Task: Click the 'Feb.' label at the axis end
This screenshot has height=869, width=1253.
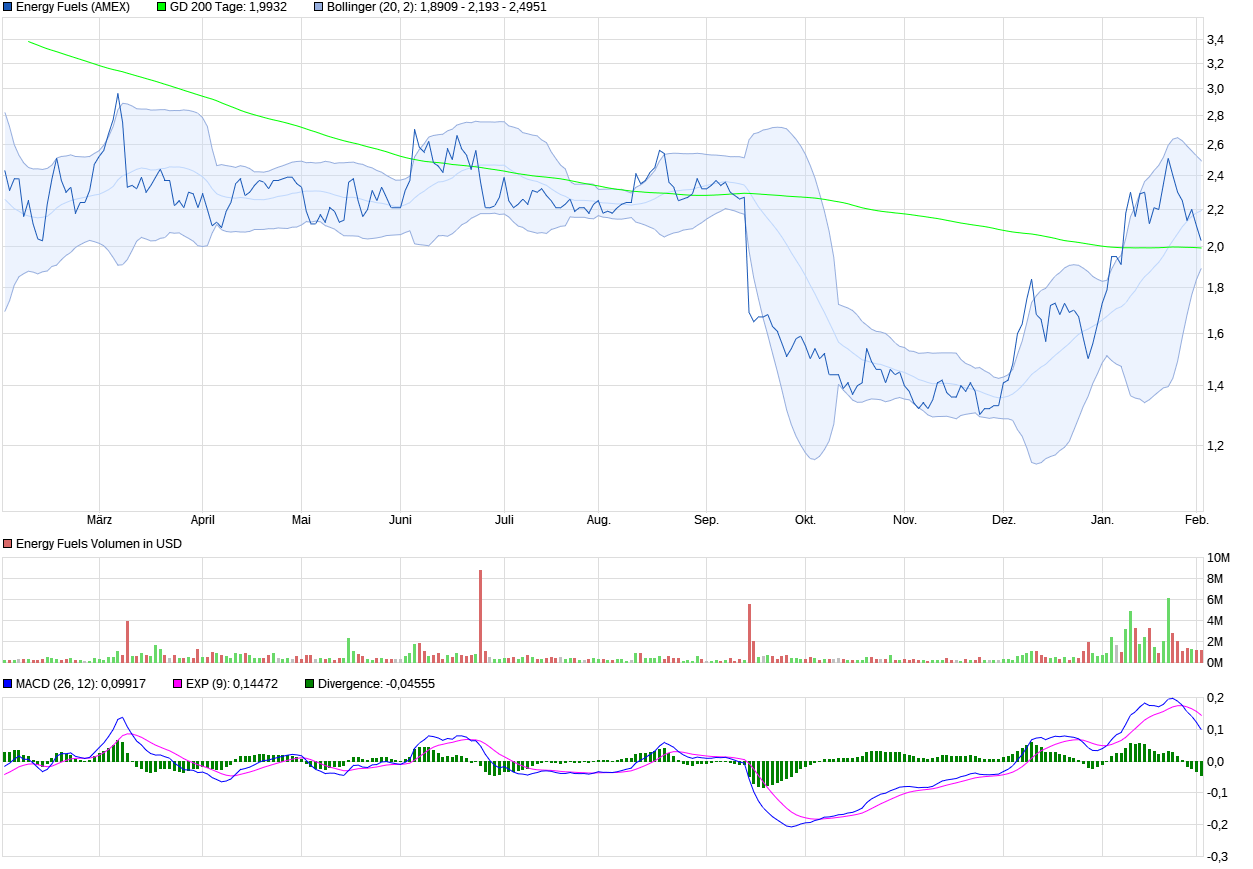Action: point(1197,520)
